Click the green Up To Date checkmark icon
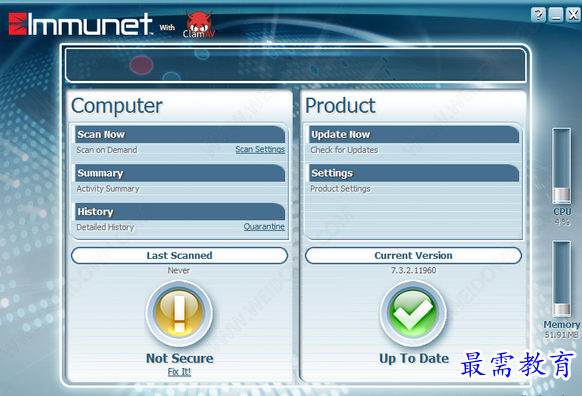Screen dimensions: 582x396 coord(413,314)
